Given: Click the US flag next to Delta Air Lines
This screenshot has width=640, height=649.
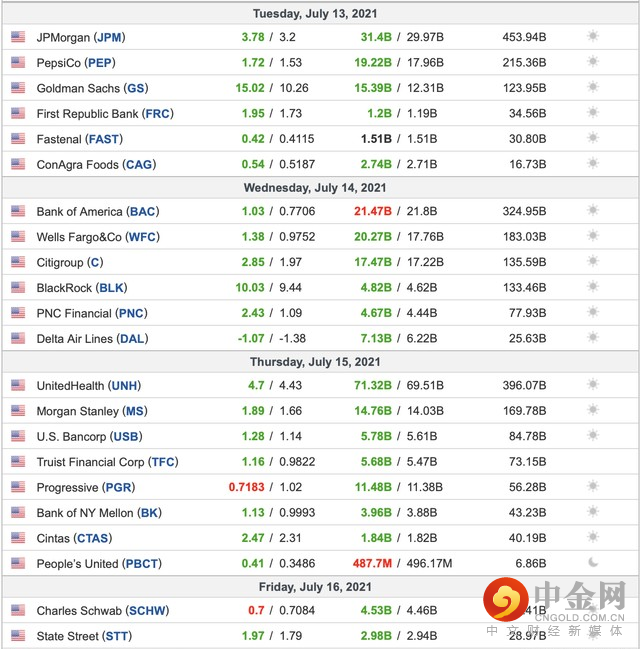Looking at the screenshot, I should coord(18,339).
